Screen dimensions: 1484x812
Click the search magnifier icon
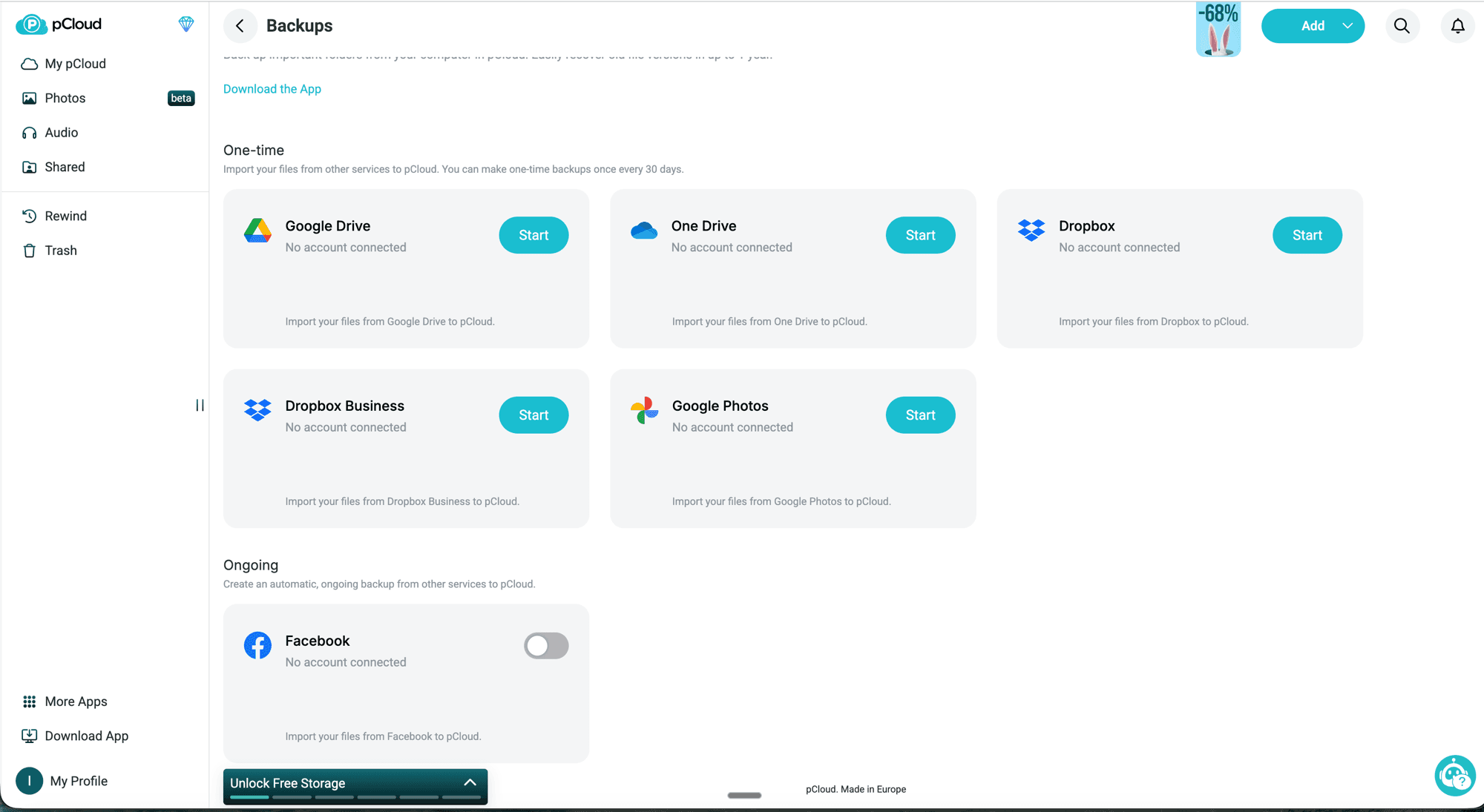coord(1402,26)
